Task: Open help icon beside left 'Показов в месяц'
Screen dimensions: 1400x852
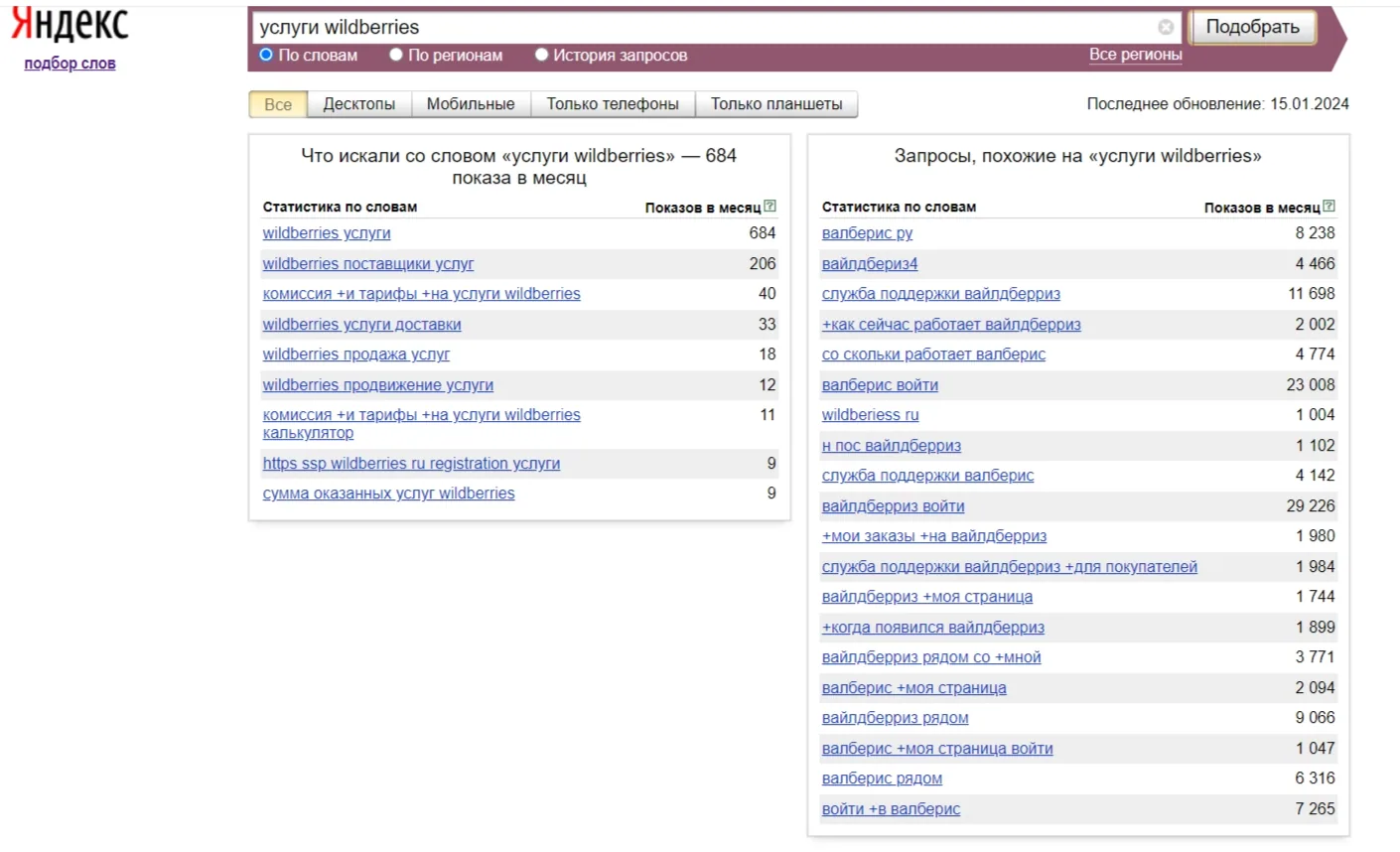Action: (x=770, y=207)
